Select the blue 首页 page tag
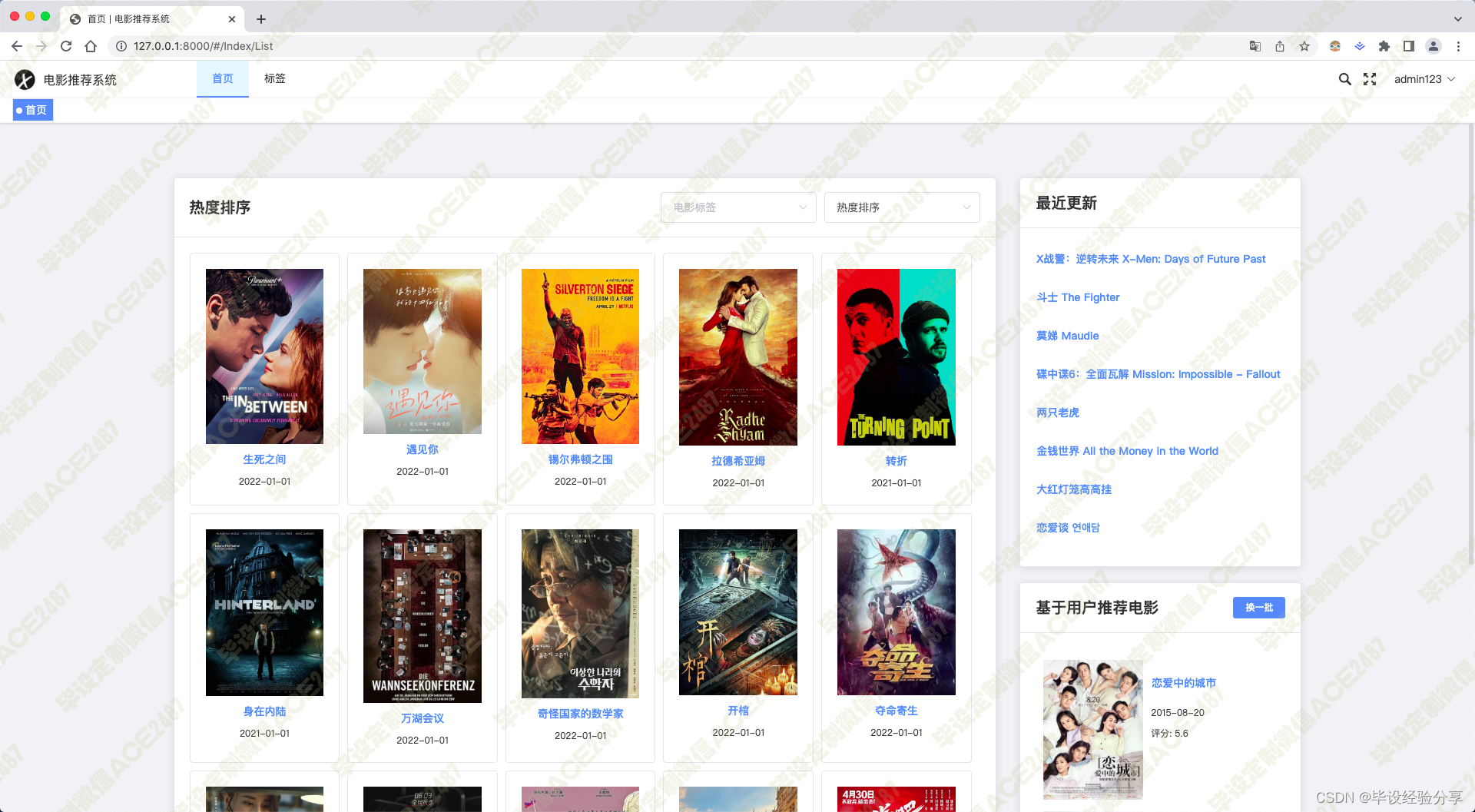 [x=33, y=111]
